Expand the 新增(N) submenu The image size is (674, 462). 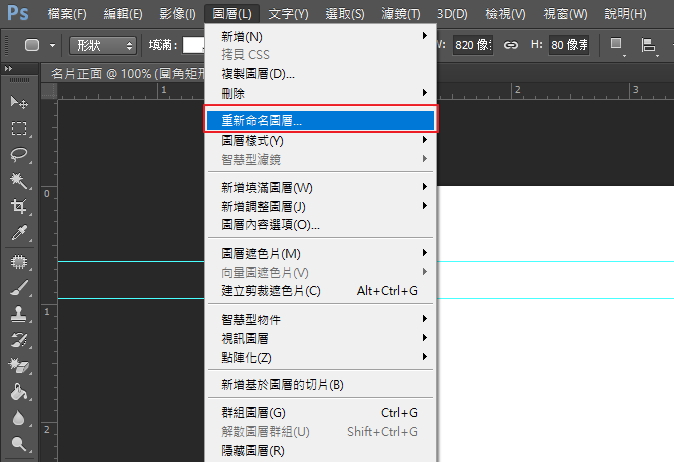click(321, 37)
